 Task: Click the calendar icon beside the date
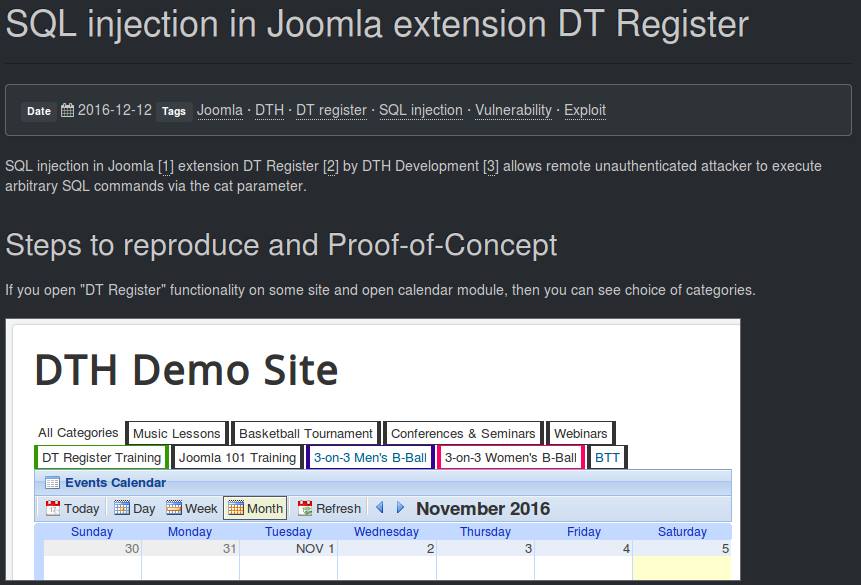pyautogui.click(x=68, y=110)
